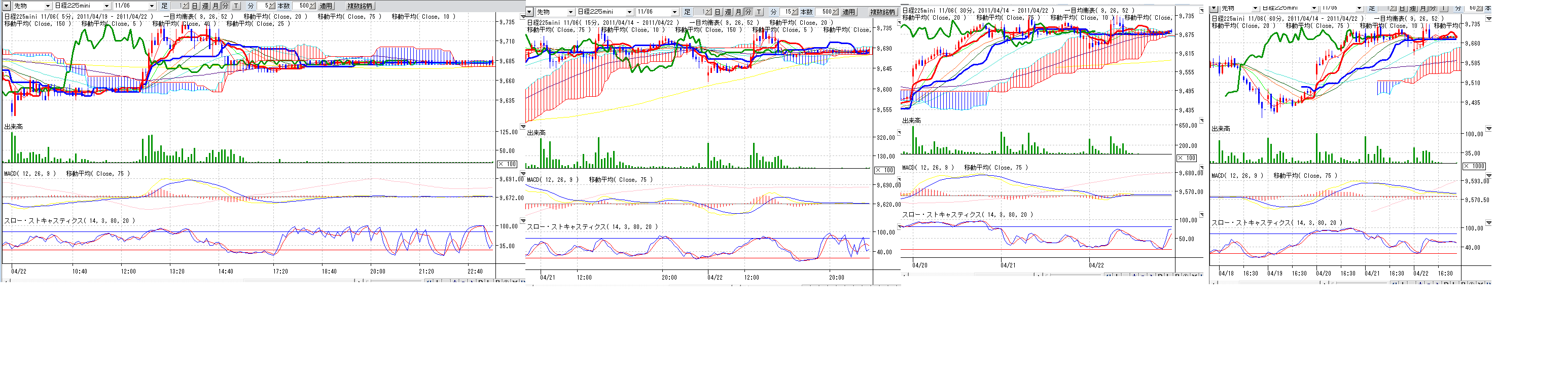Open 日経225mini symbol dropdown in first chart
Screen dimensions: 1568x389
click(x=106, y=6)
